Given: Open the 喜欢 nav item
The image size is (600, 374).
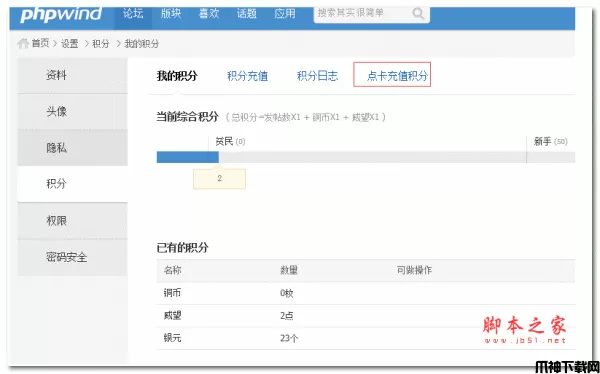Looking at the screenshot, I should [209, 13].
